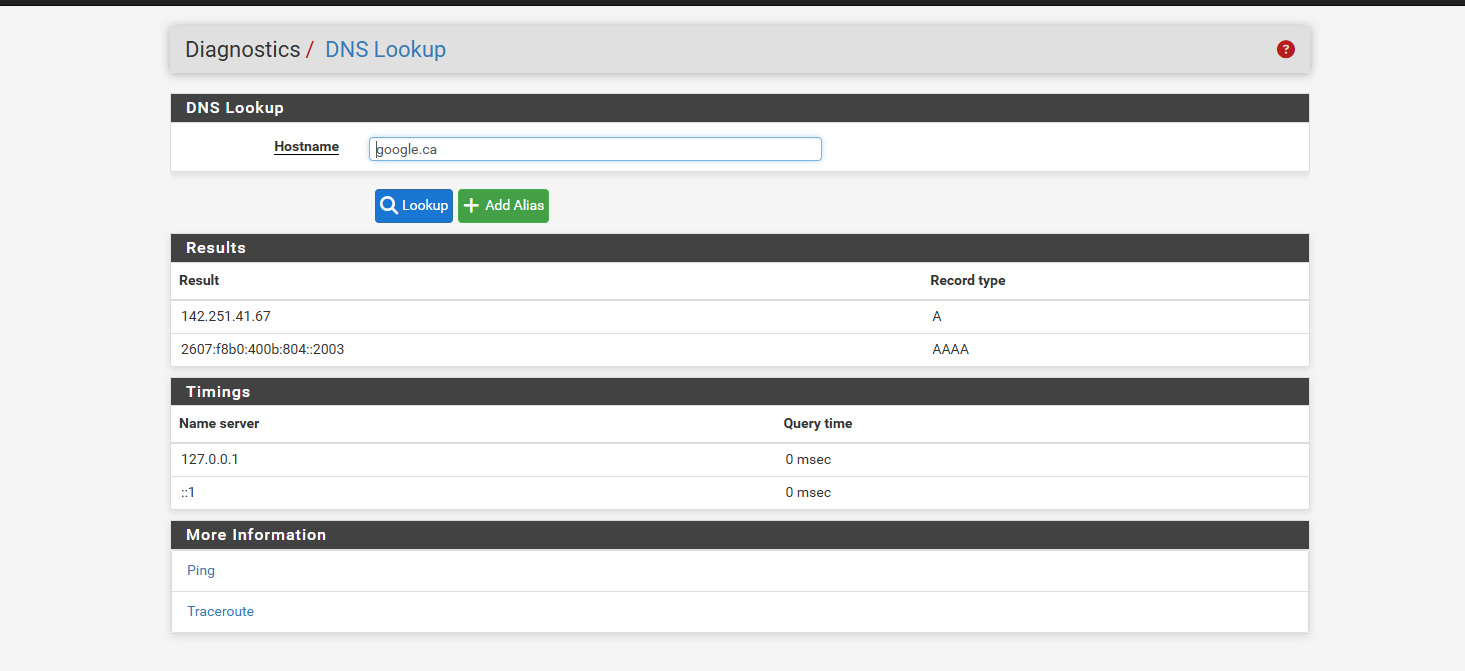The width and height of the screenshot is (1465, 671).
Task: Open the red help icon
Action: point(1286,49)
